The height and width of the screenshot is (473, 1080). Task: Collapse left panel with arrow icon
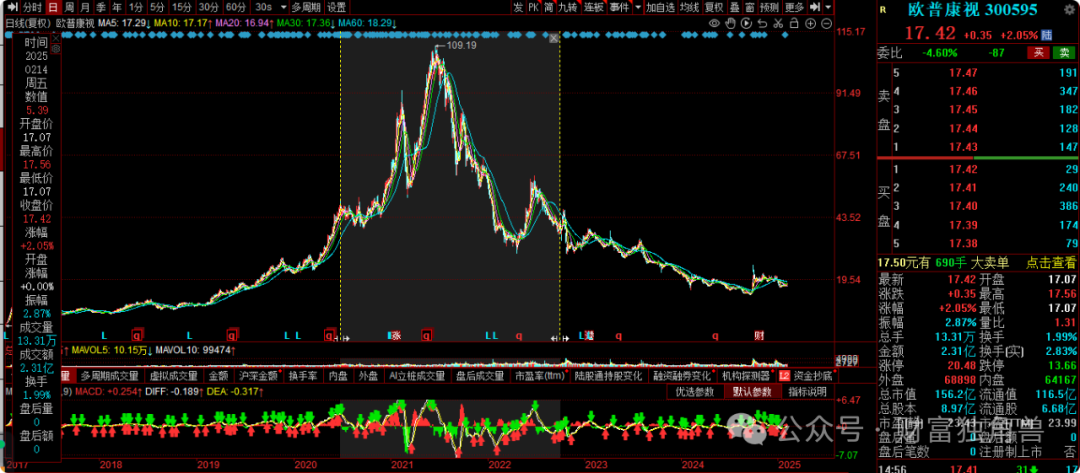(x=9, y=7)
